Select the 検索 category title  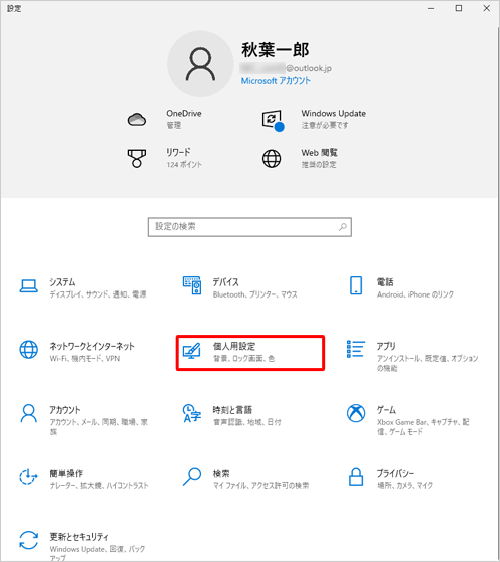pyautogui.click(x=221, y=473)
